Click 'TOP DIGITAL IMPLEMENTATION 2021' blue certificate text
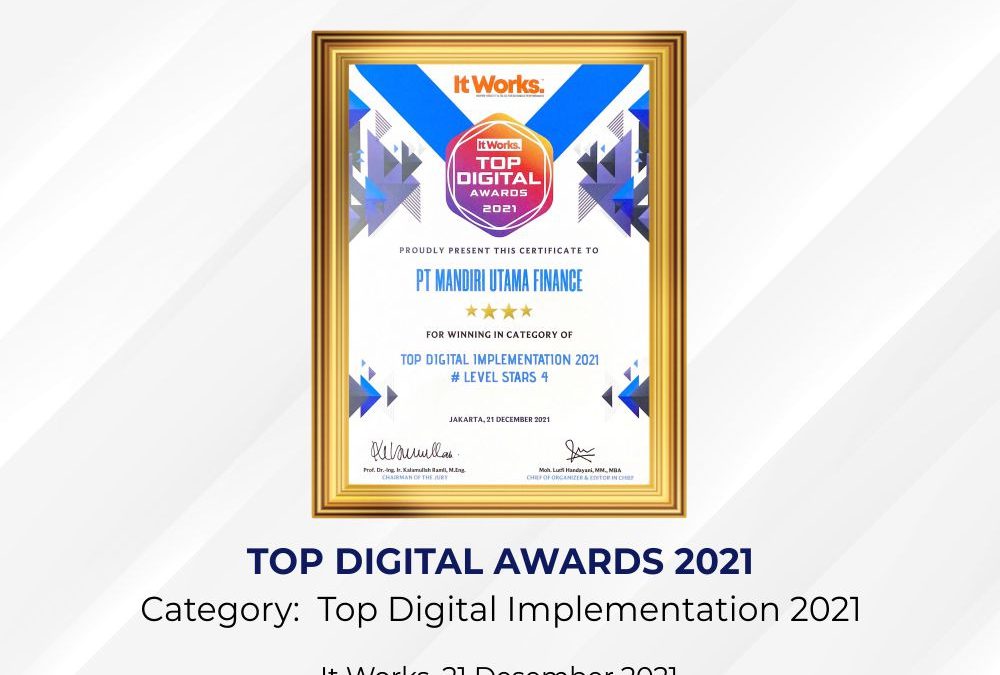Image resolution: width=1000 pixels, height=675 pixels. (499, 360)
